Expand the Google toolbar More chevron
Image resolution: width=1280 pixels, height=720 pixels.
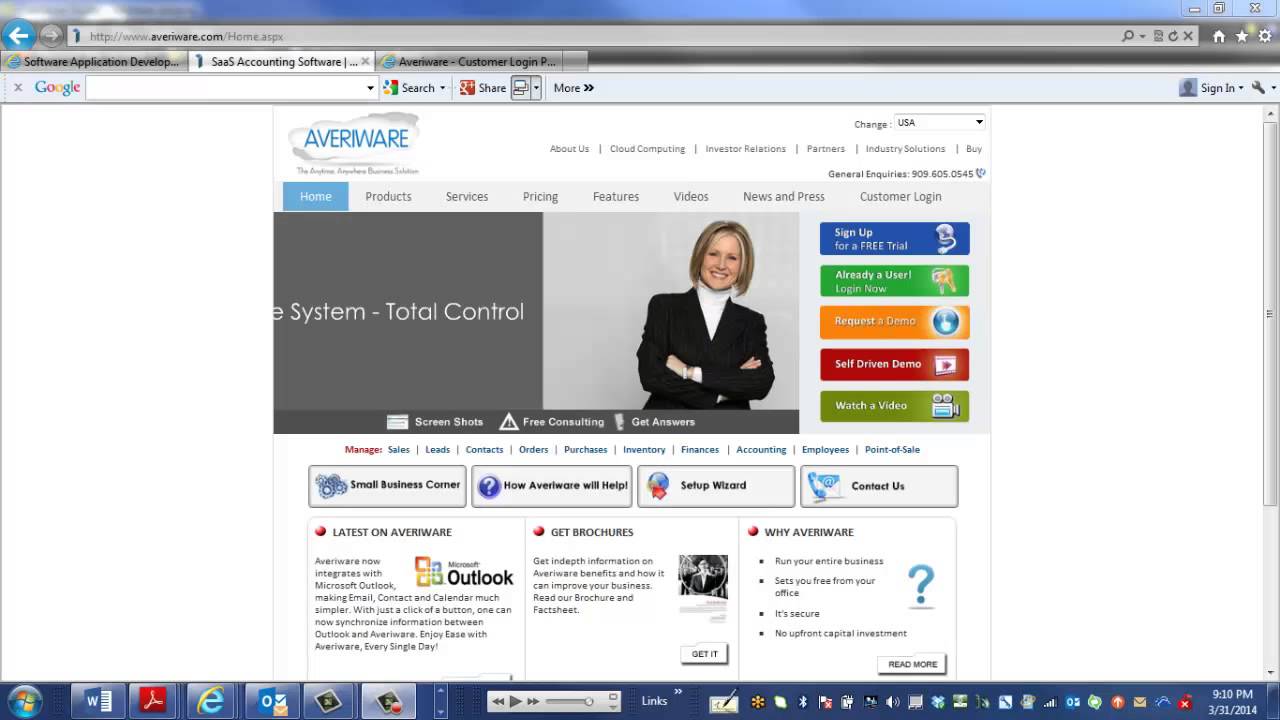coord(574,88)
